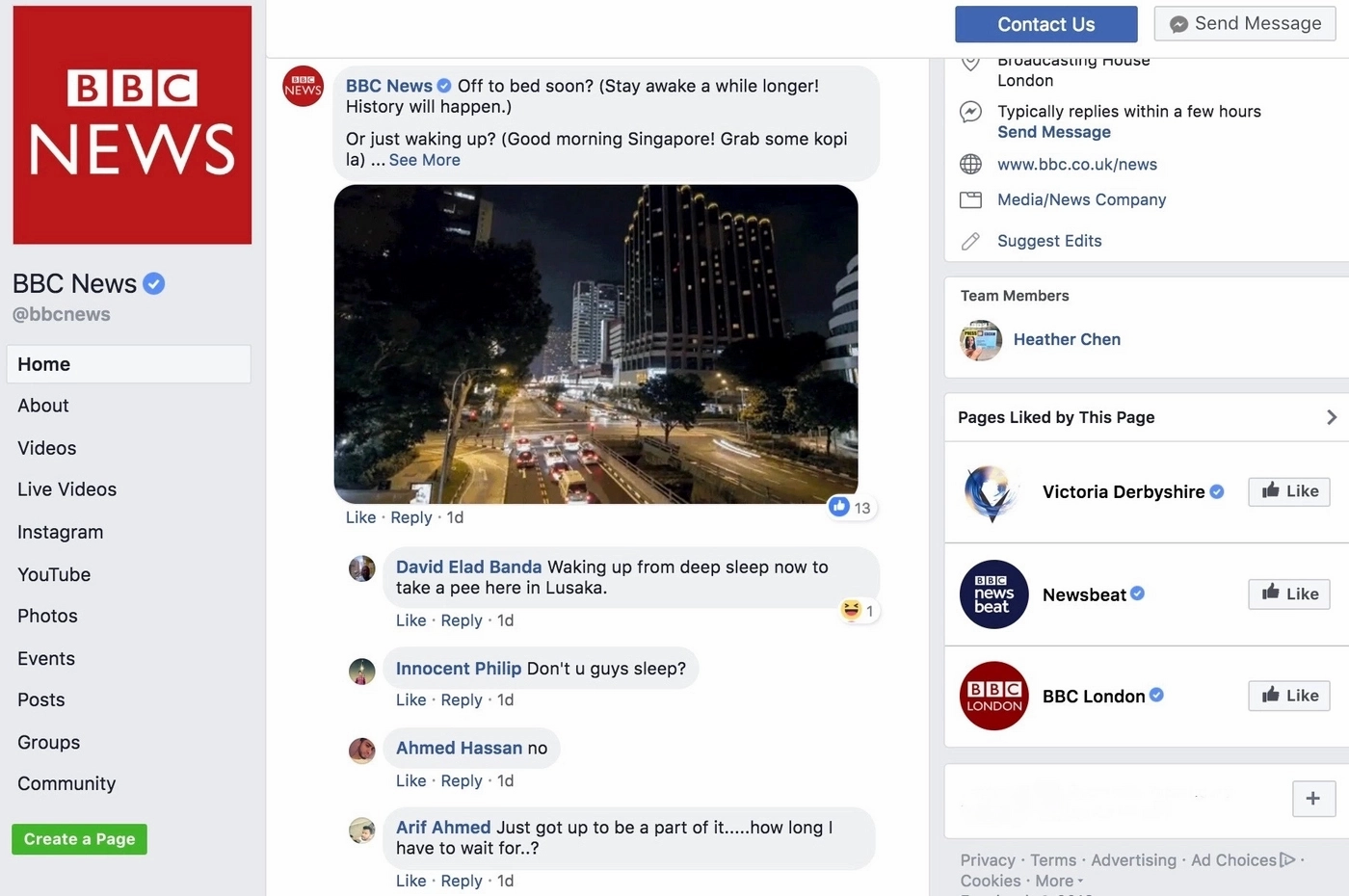Select Home in the page sidebar
The height and width of the screenshot is (896, 1349).
128,364
